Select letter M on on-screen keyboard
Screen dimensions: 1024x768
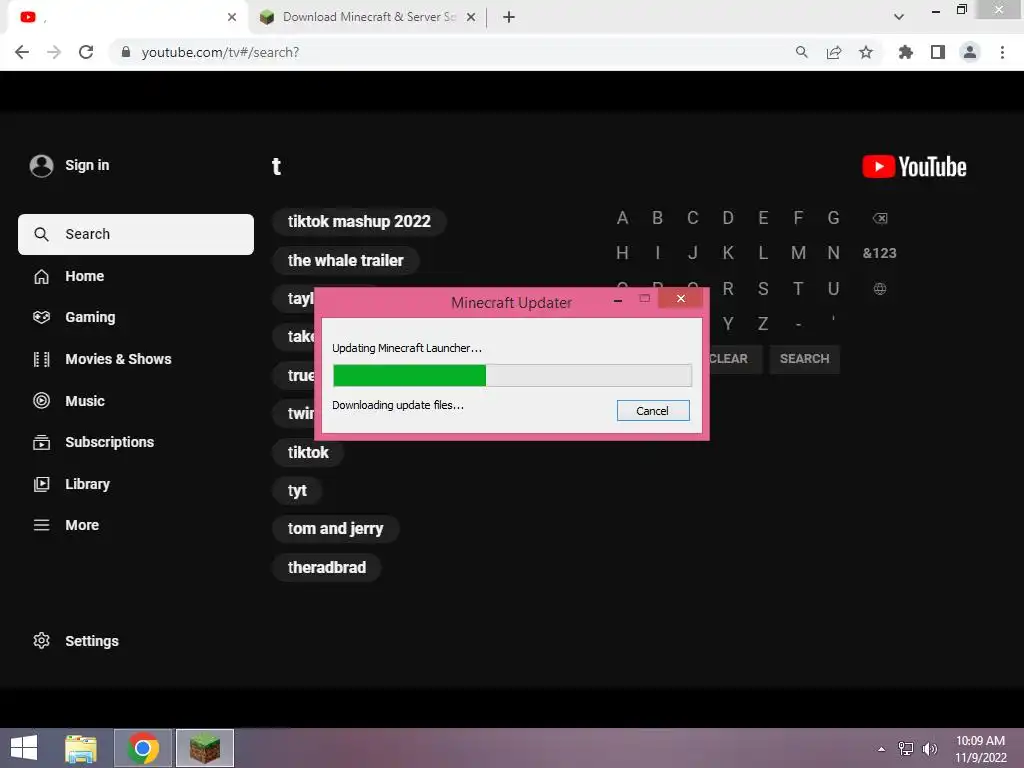pyautogui.click(x=798, y=253)
